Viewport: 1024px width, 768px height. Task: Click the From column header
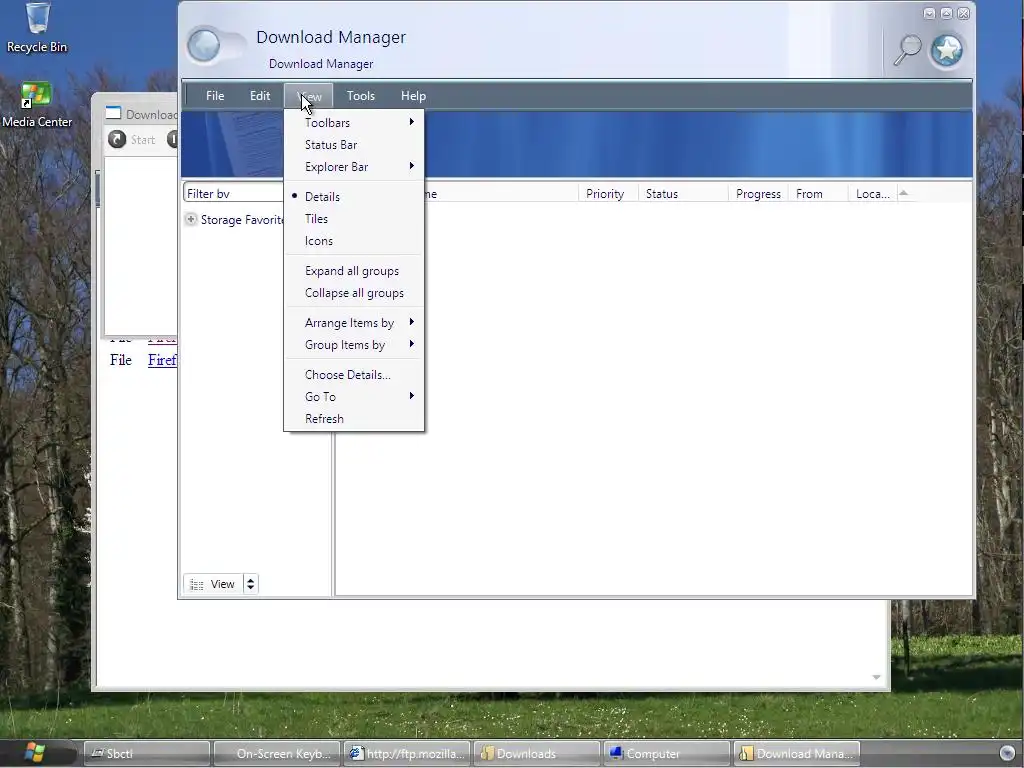(818, 194)
